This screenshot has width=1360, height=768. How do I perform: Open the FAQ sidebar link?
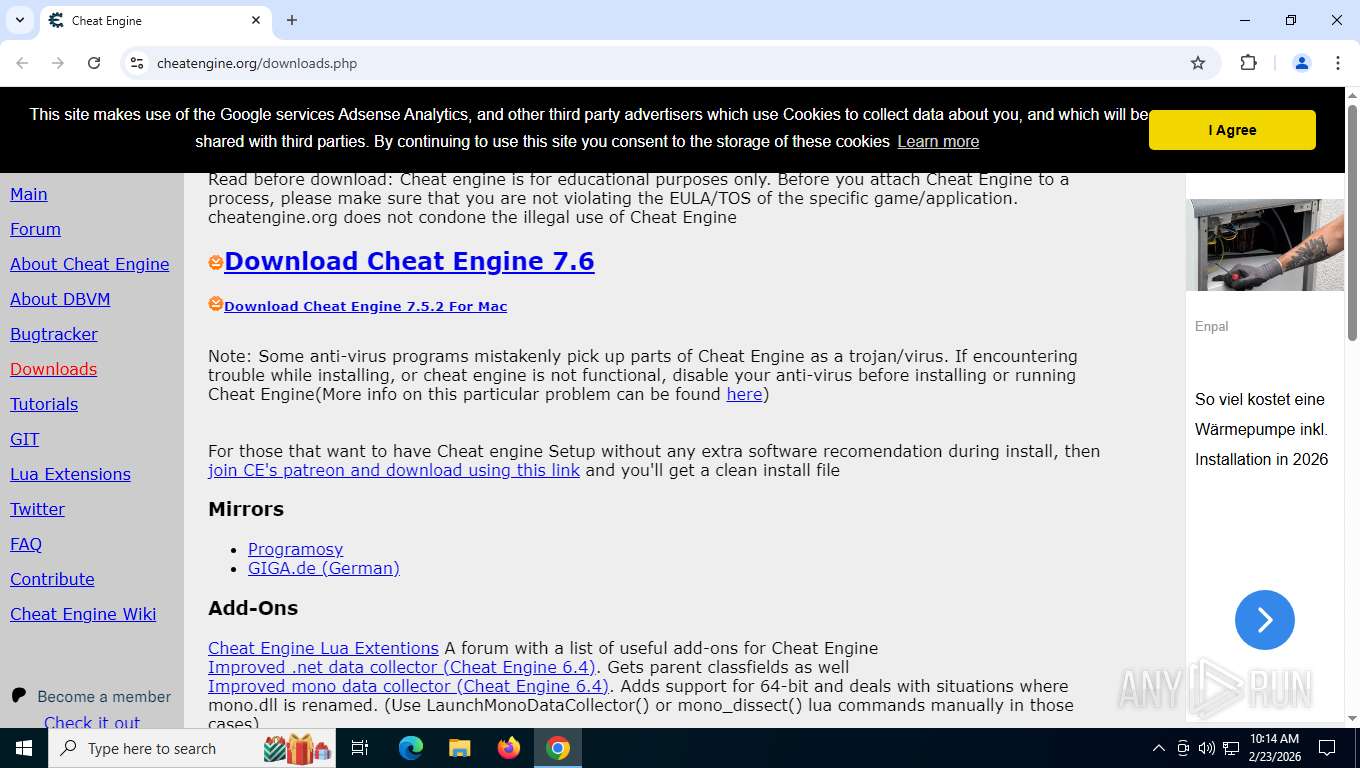tap(26, 544)
